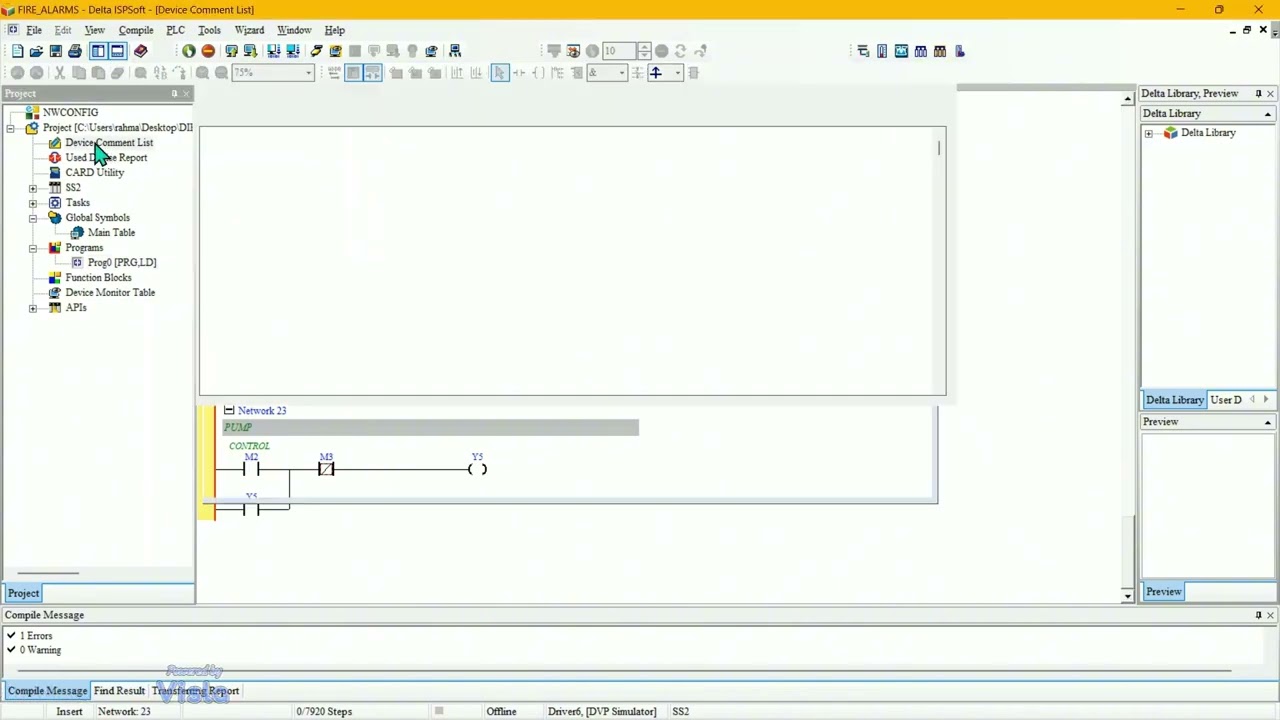Viewport: 1280px width, 720px height.
Task: Click the debug watch icon on top toolbar
Action: click(573, 51)
